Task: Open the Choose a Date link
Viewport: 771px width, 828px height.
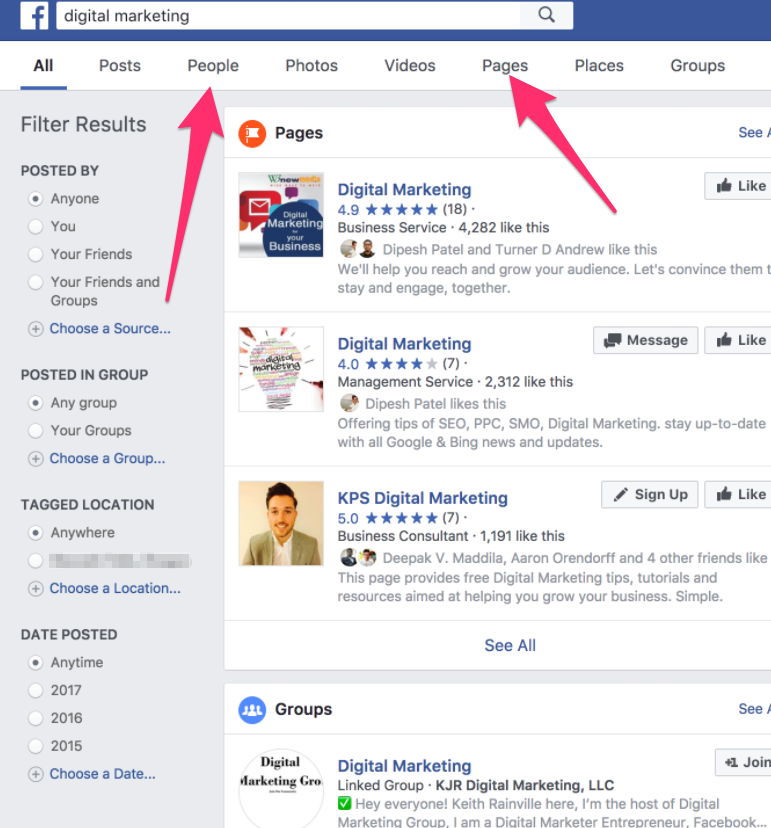Action: click(102, 774)
